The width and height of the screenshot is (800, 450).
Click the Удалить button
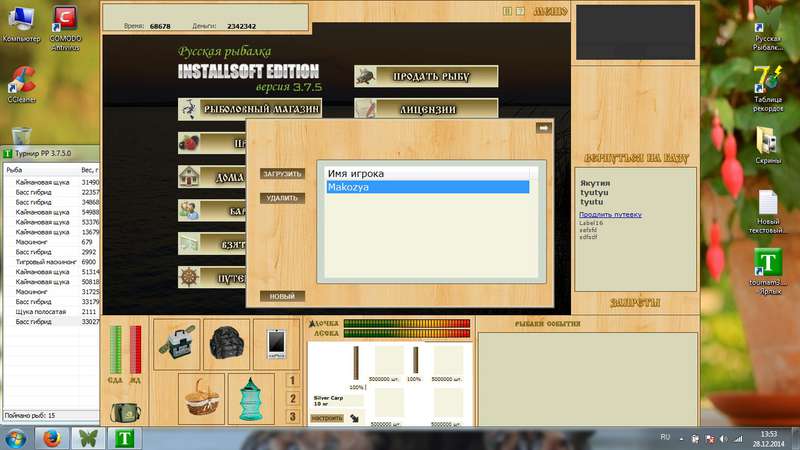point(282,198)
